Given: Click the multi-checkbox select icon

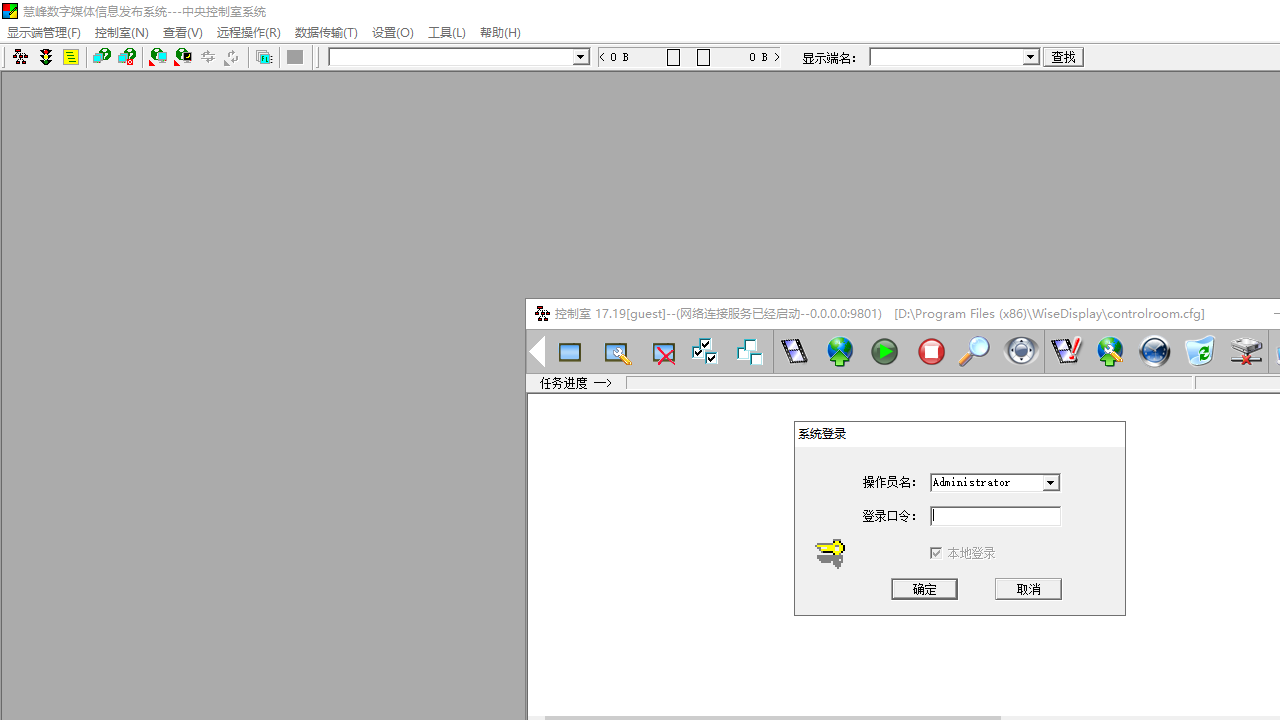Looking at the screenshot, I should [x=705, y=352].
